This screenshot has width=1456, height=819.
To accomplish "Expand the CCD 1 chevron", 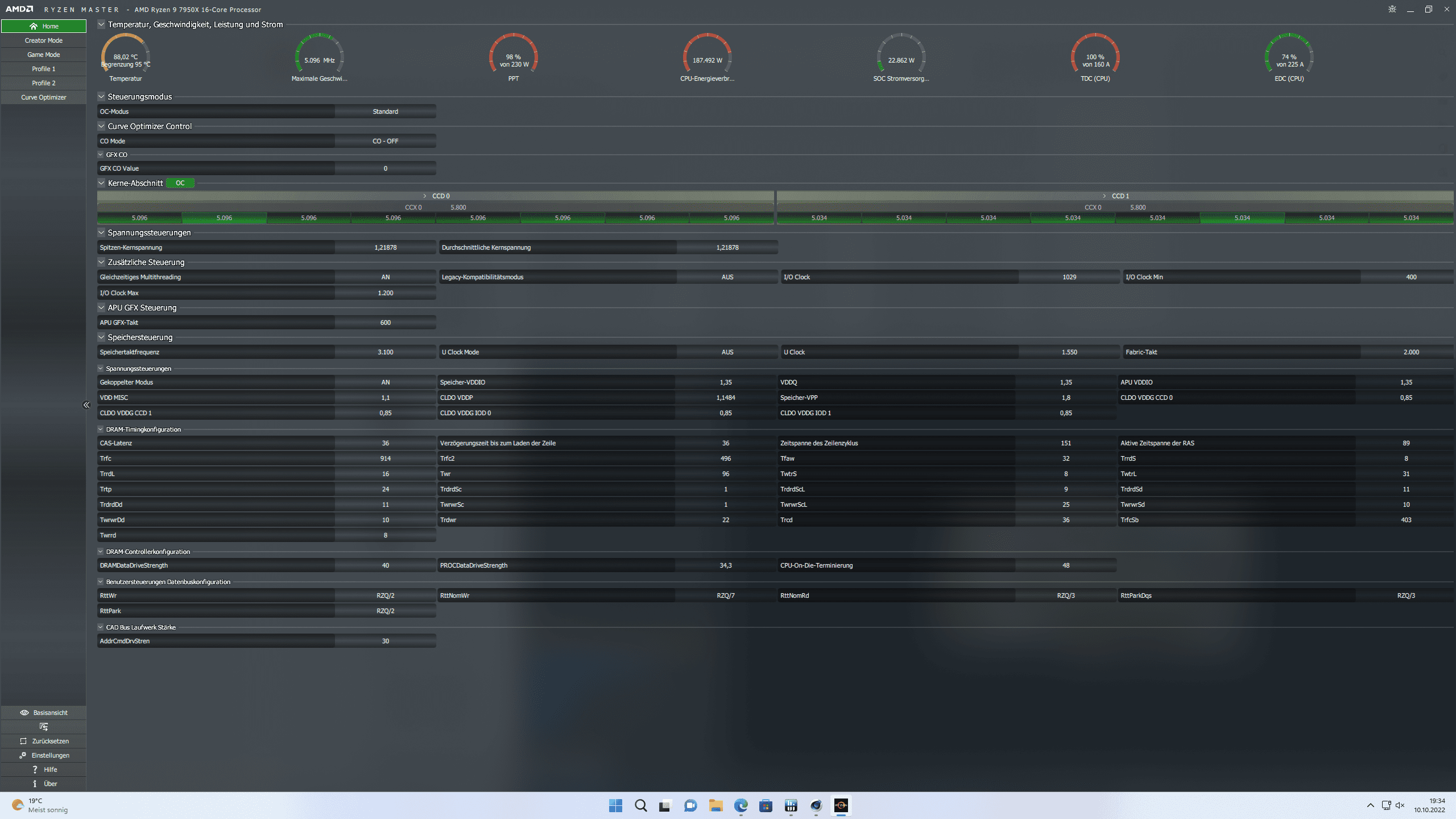I will [x=1105, y=196].
